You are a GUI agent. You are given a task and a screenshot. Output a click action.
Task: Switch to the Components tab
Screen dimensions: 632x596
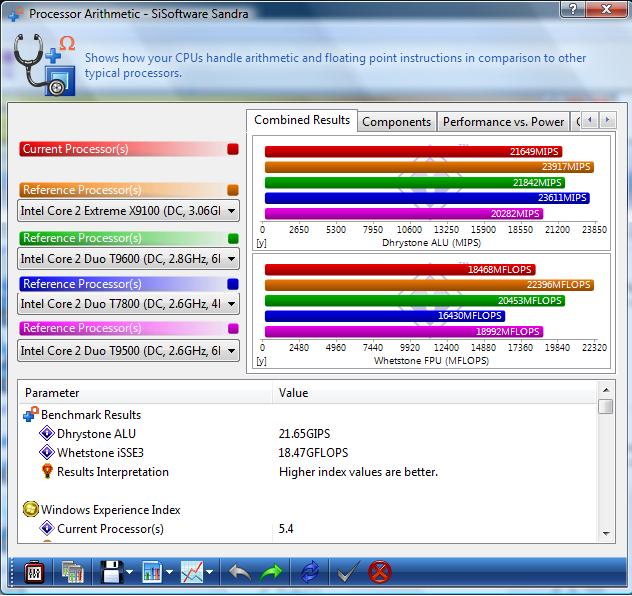[x=397, y=122]
